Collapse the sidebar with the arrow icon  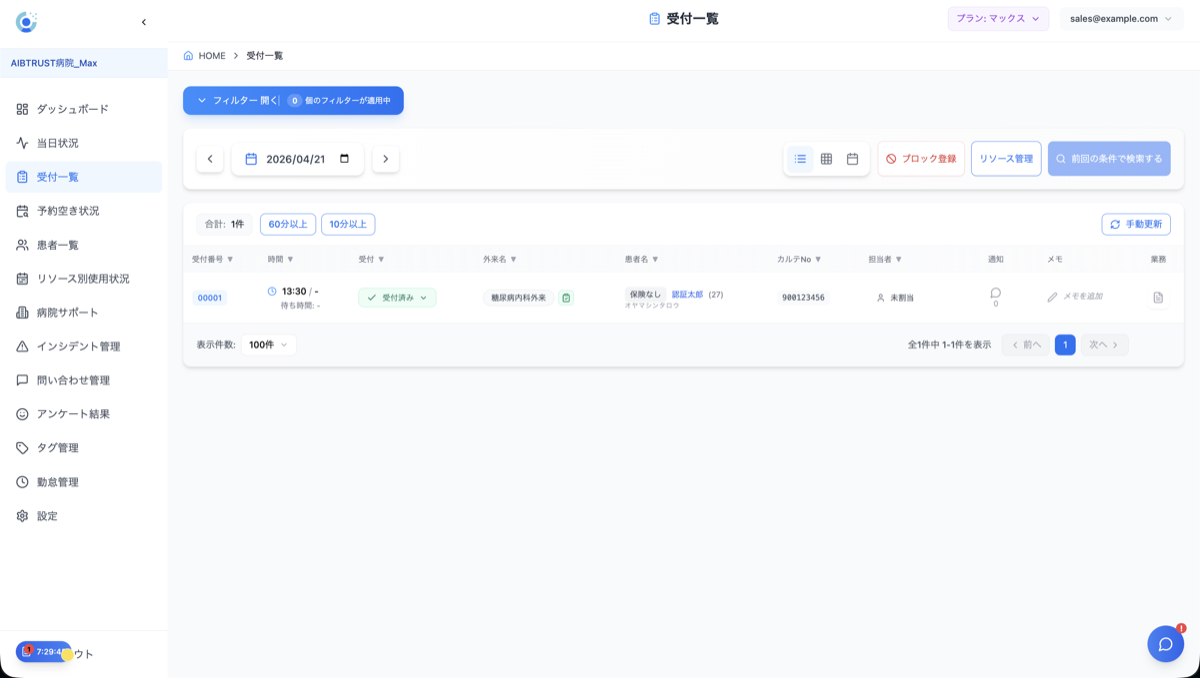(144, 22)
